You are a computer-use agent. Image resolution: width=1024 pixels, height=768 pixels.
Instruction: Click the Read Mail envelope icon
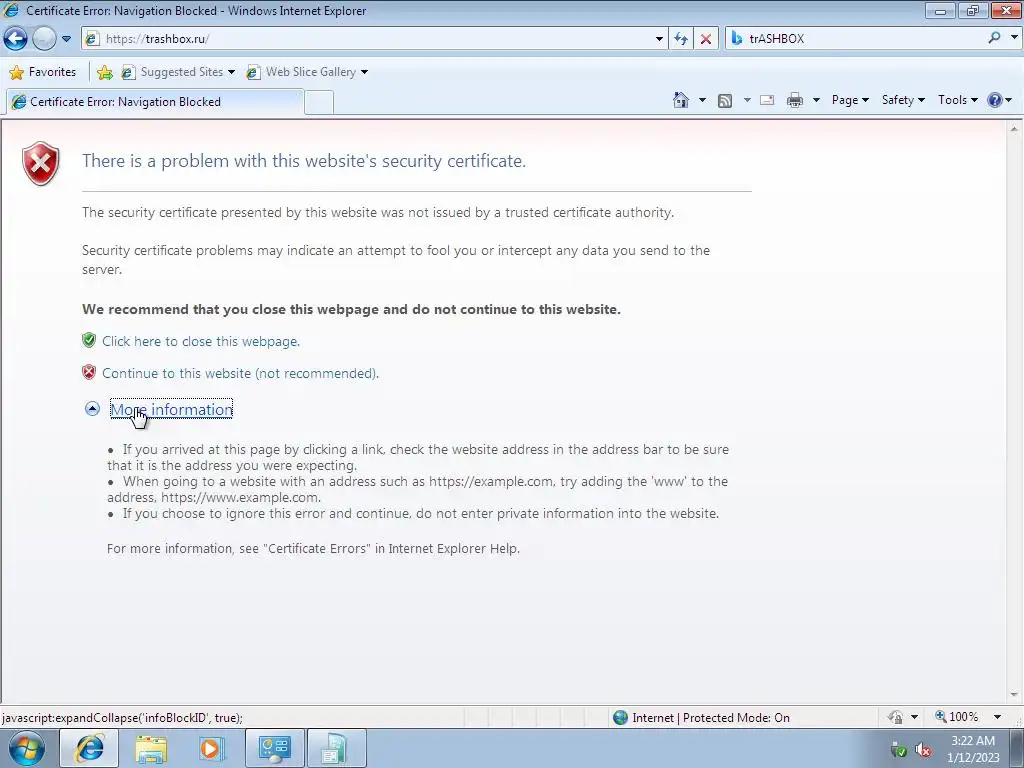(767, 101)
